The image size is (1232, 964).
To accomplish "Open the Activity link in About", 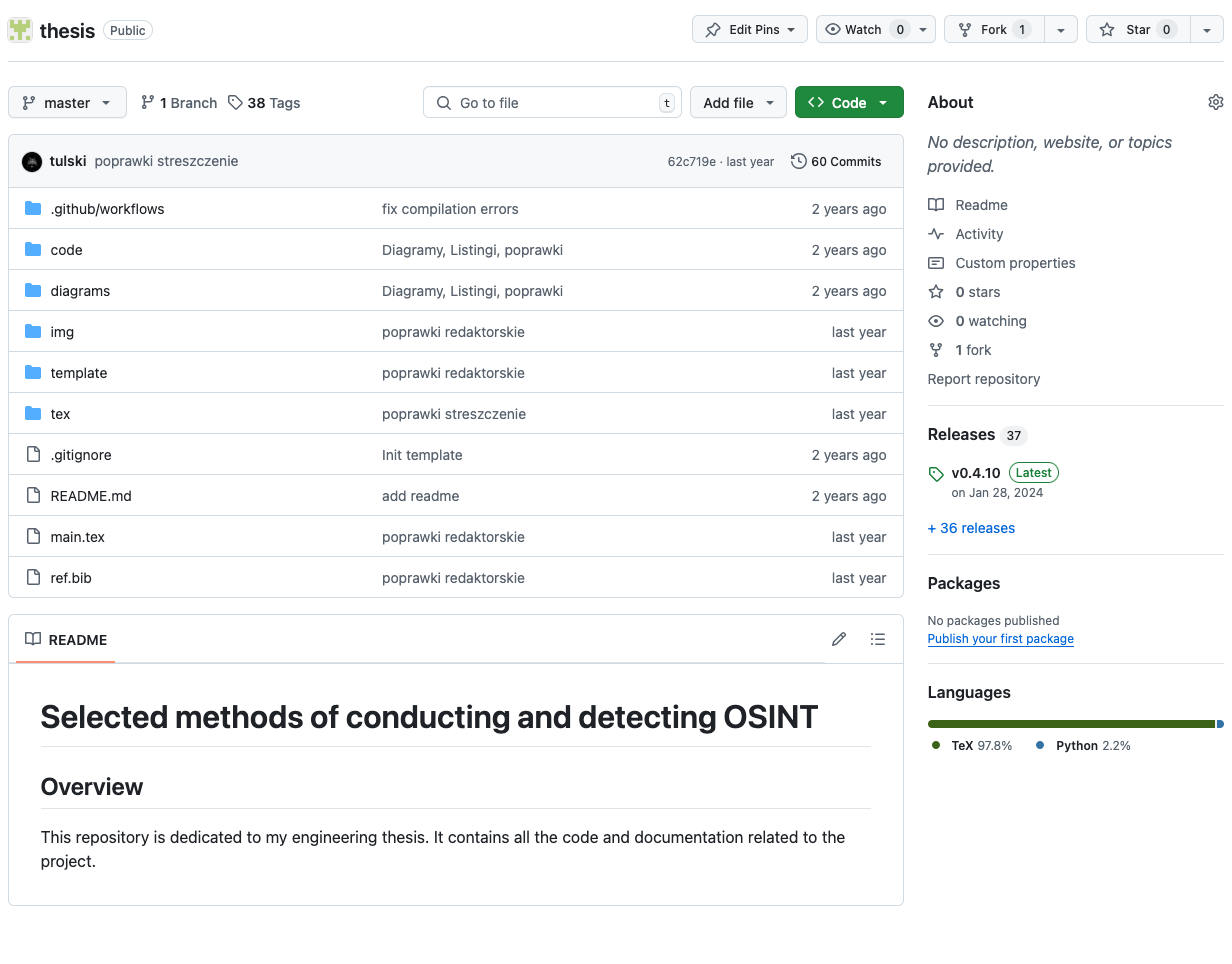I will coord(979,234).
